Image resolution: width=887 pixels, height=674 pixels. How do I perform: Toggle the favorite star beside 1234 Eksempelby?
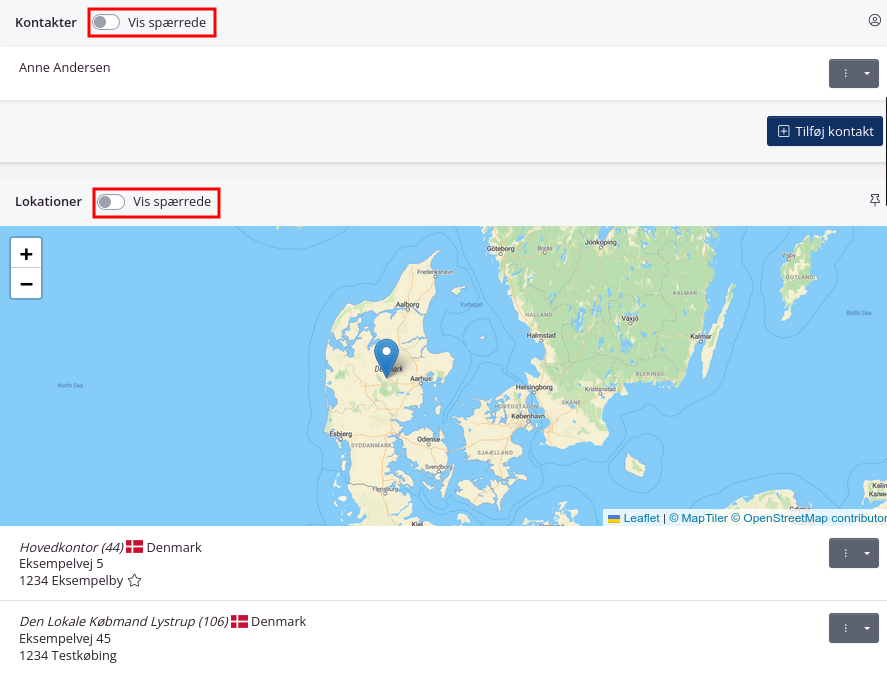pos(134,580)
